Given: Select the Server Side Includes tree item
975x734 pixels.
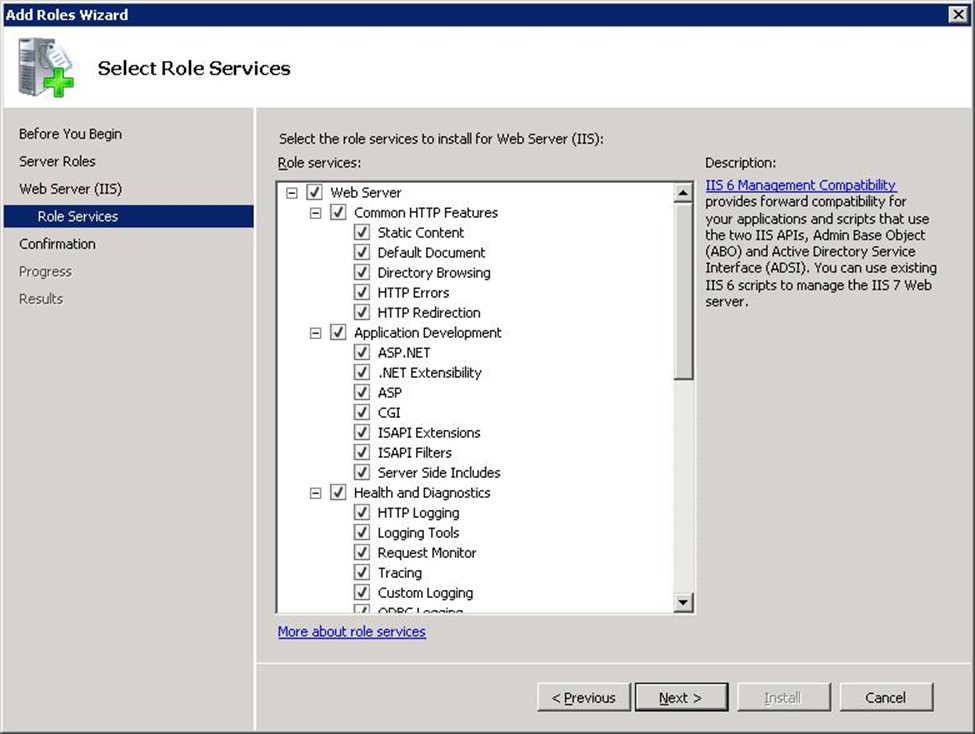Looking at the screenshot, I should point(438,472).
